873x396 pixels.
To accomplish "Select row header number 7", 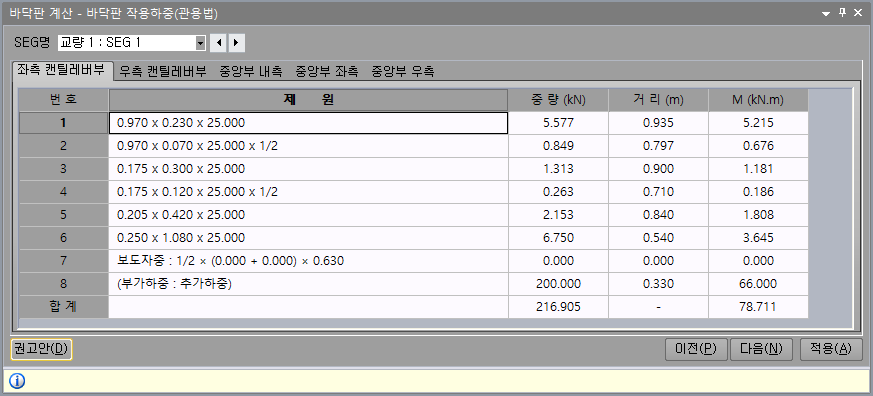I will coord(64,261).
